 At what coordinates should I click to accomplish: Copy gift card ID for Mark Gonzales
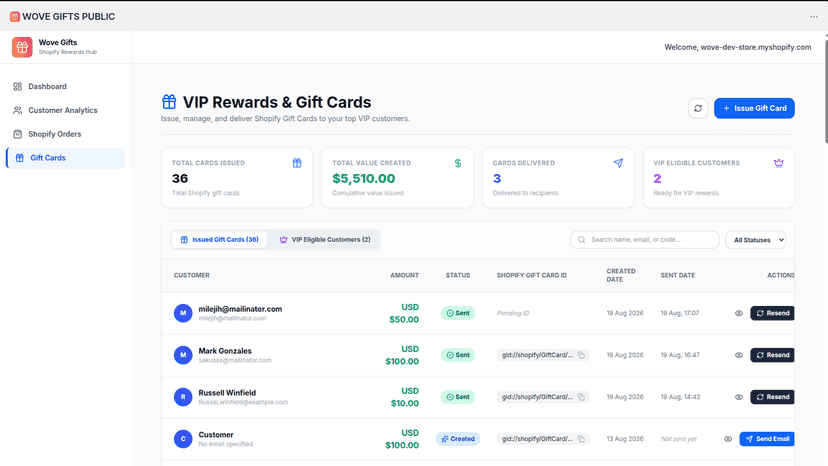pos(581,355)
